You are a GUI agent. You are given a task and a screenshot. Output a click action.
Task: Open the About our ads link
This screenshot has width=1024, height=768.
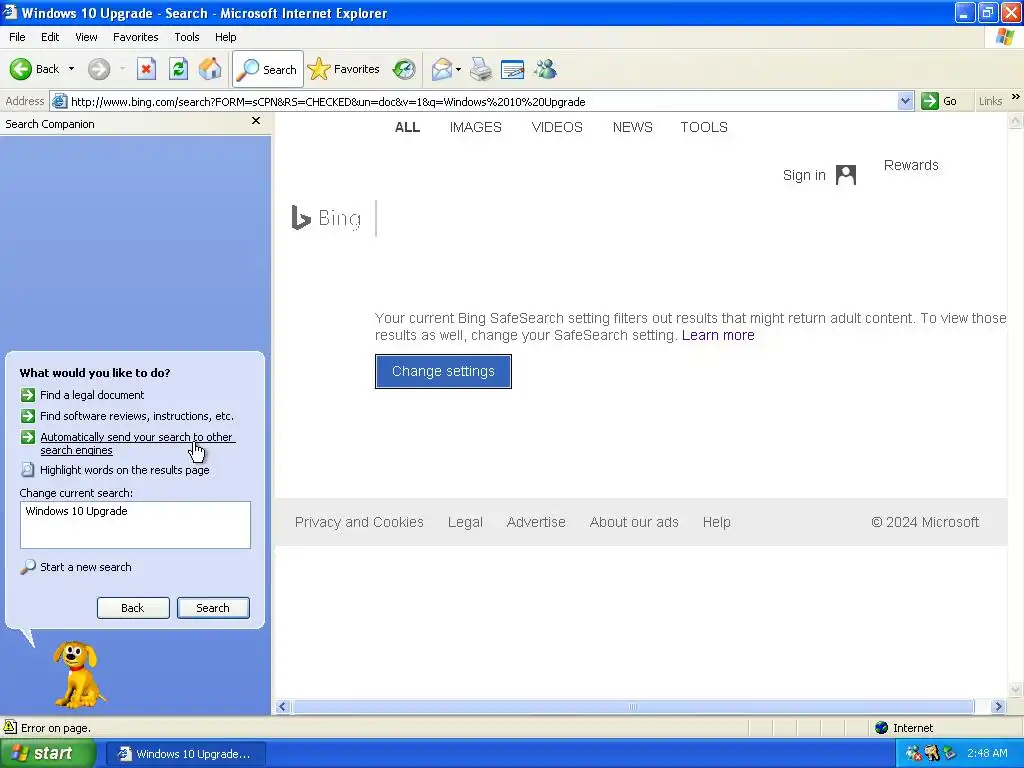(634, 522)
